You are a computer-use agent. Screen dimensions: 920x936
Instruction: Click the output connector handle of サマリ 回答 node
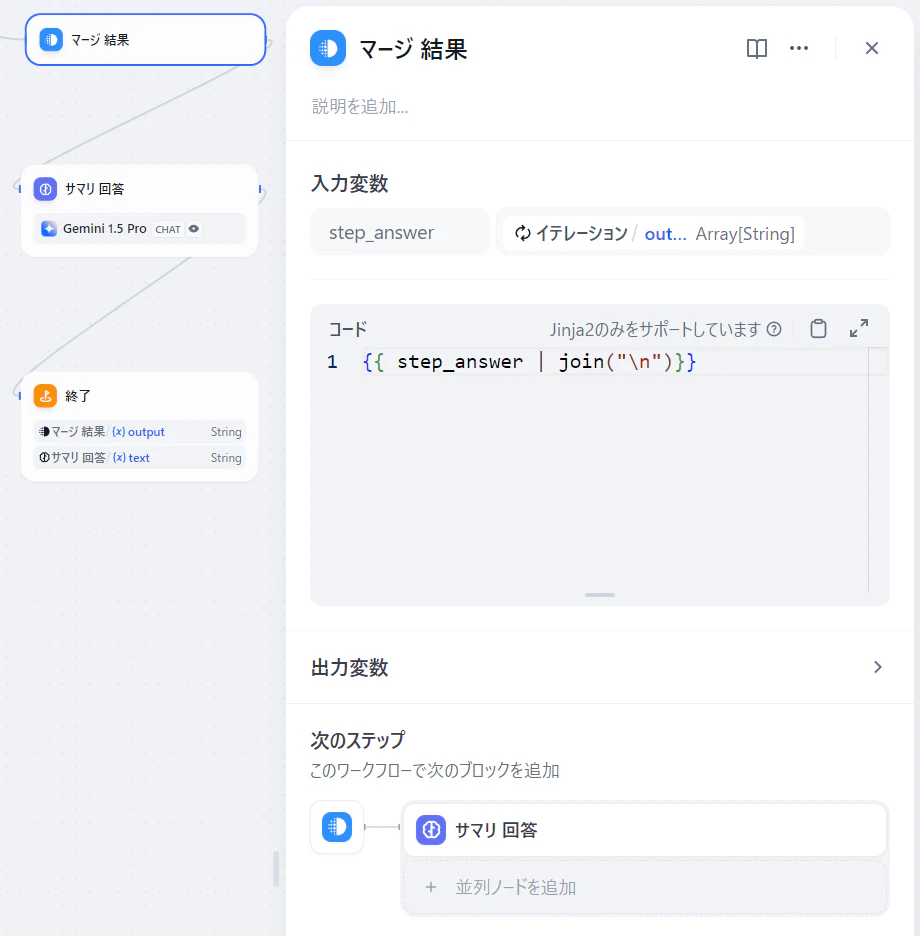(x=260, y=189)
